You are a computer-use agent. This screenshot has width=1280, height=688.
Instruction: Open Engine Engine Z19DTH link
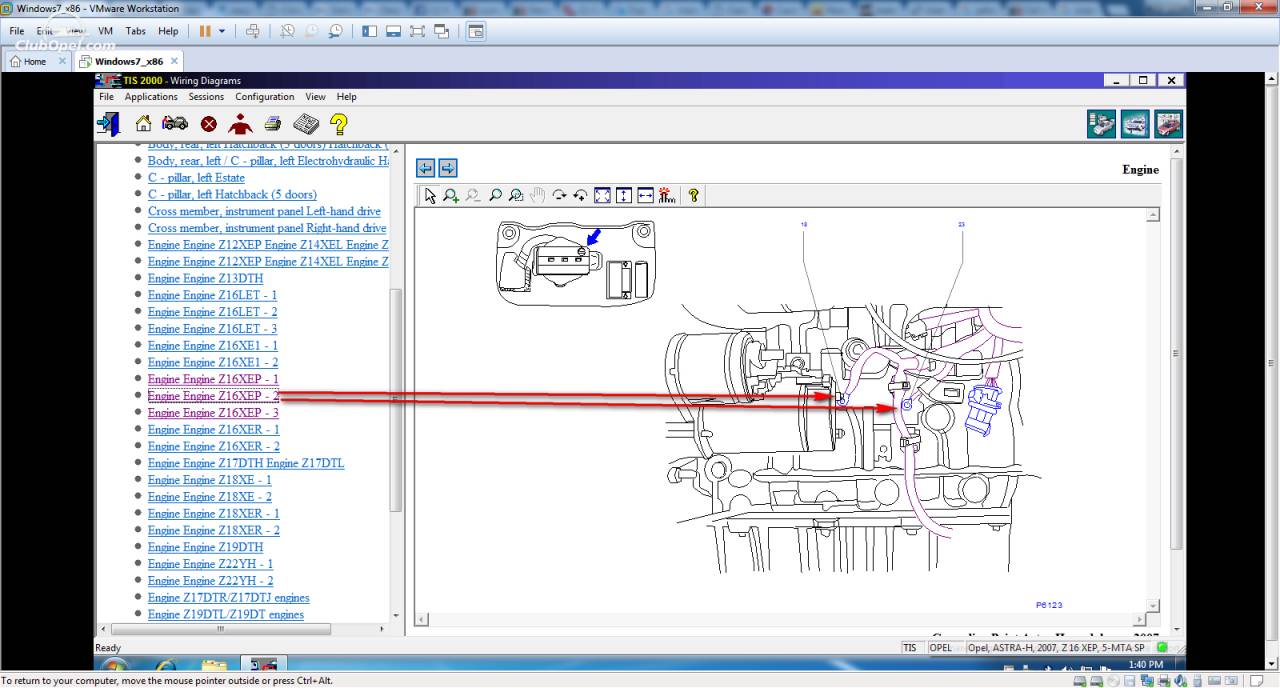point(206,547)
